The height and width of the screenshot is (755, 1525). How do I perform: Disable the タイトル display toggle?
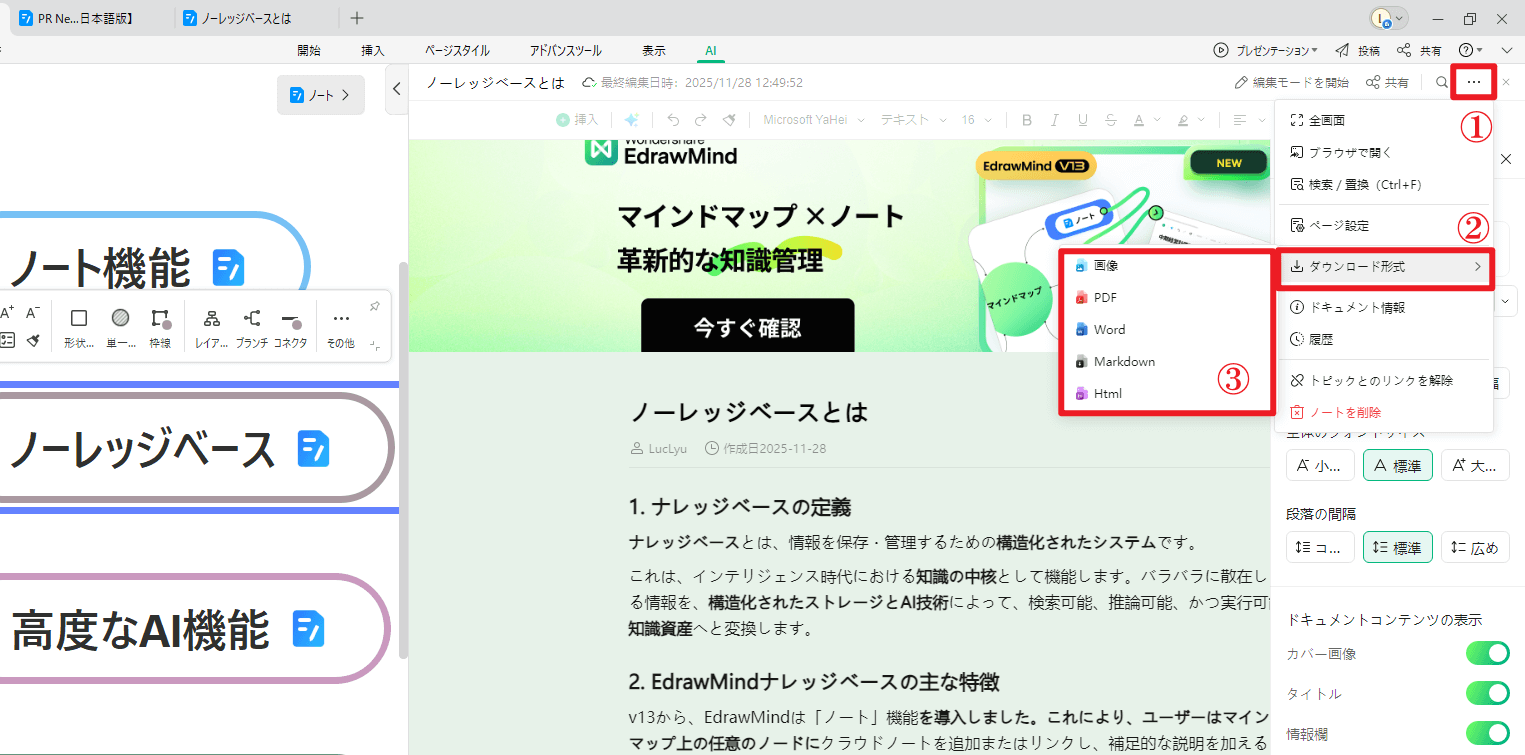(1488, 693)
